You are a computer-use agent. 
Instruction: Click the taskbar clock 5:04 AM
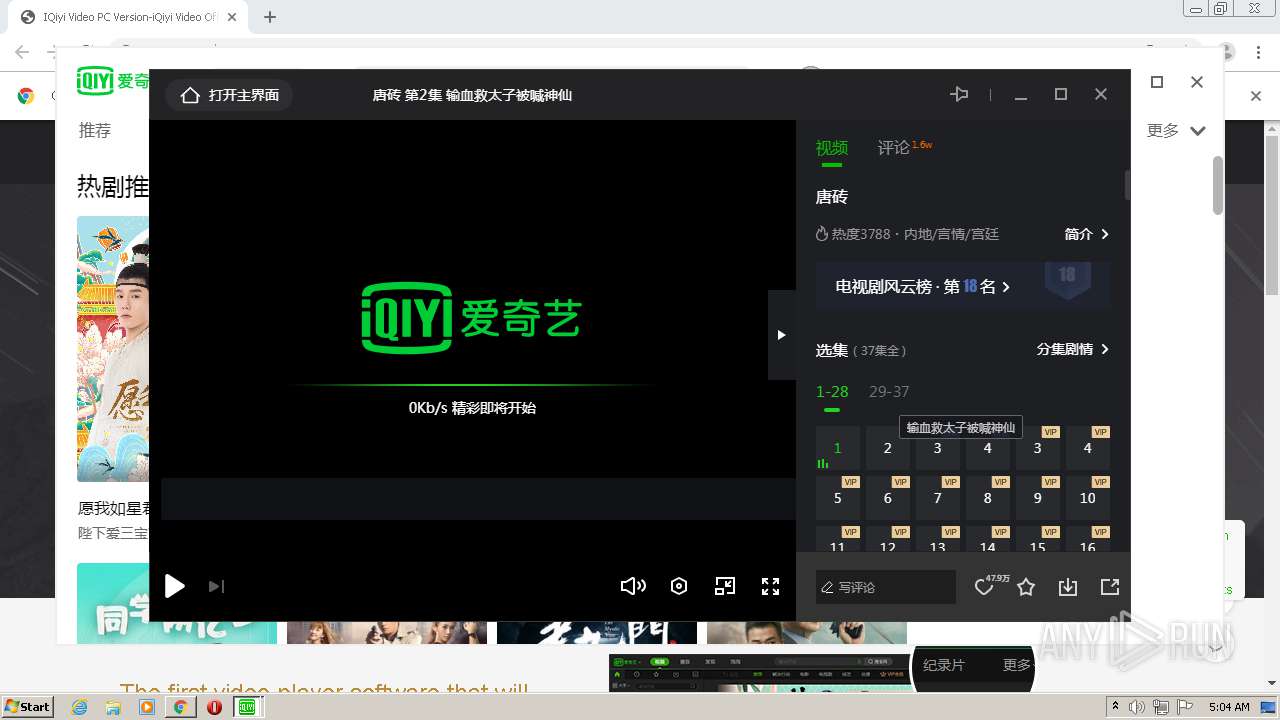1229,707
